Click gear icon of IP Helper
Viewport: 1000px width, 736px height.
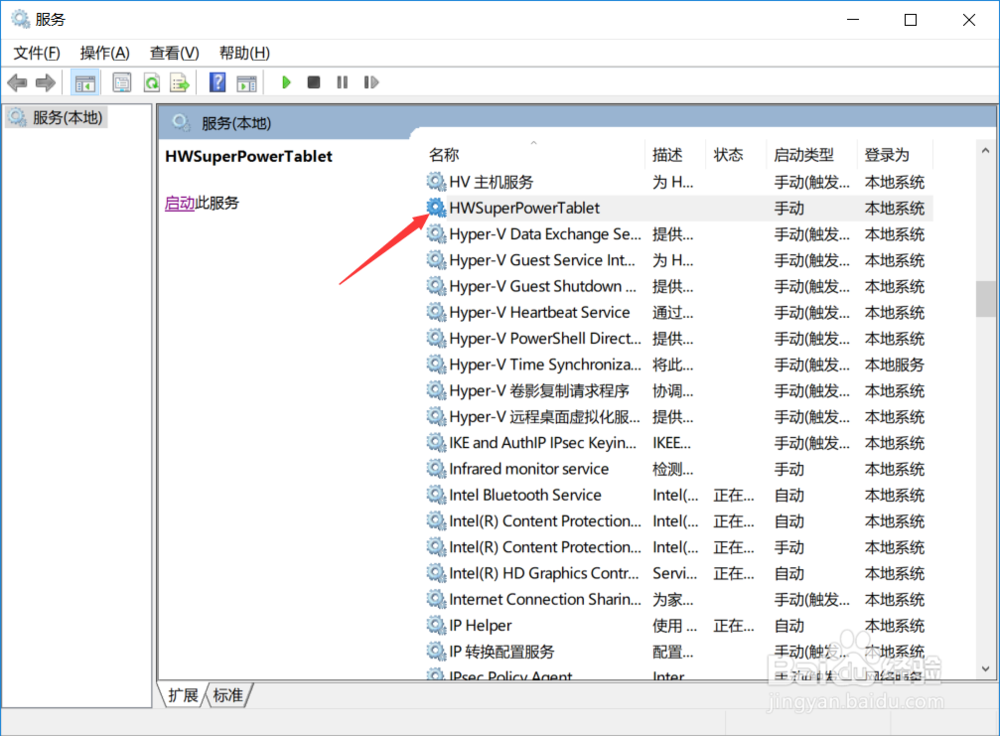[x=436, y=626]
